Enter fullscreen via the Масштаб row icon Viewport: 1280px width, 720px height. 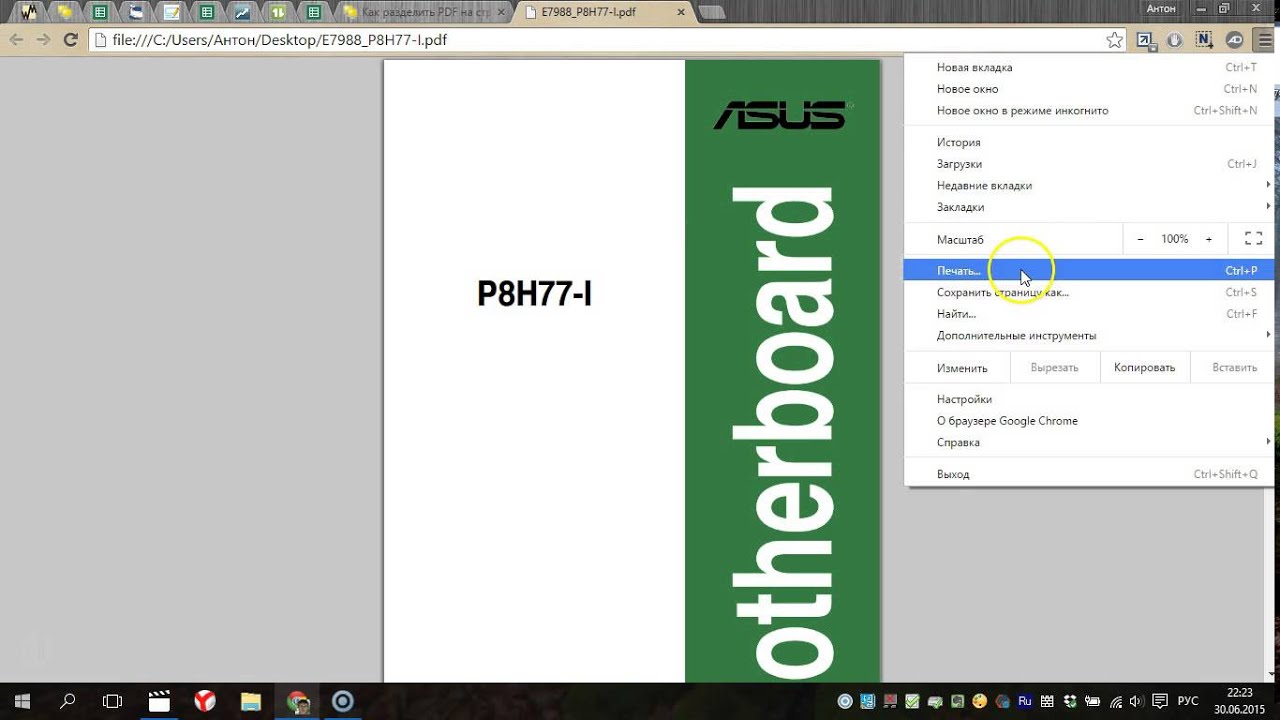(1253, 239)
